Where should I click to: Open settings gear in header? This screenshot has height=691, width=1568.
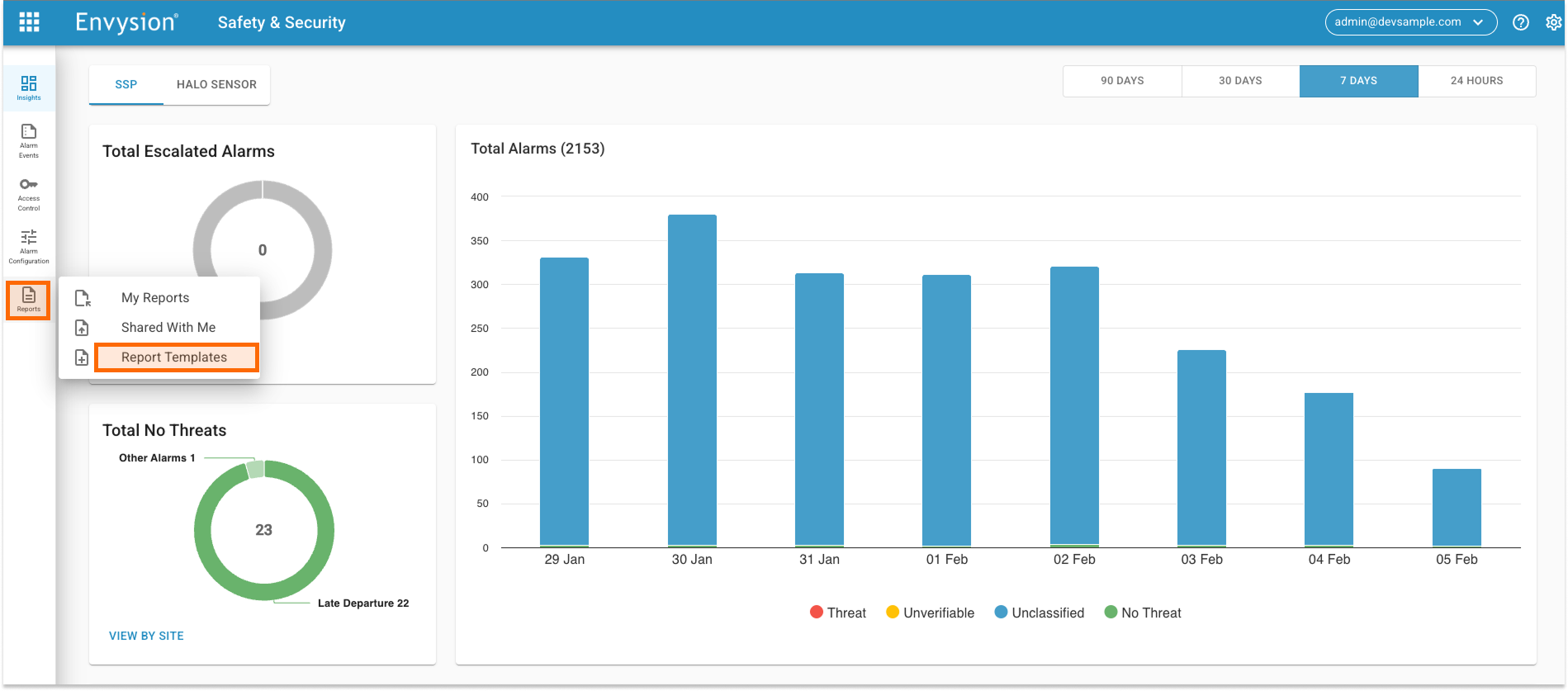[1553, 22]
